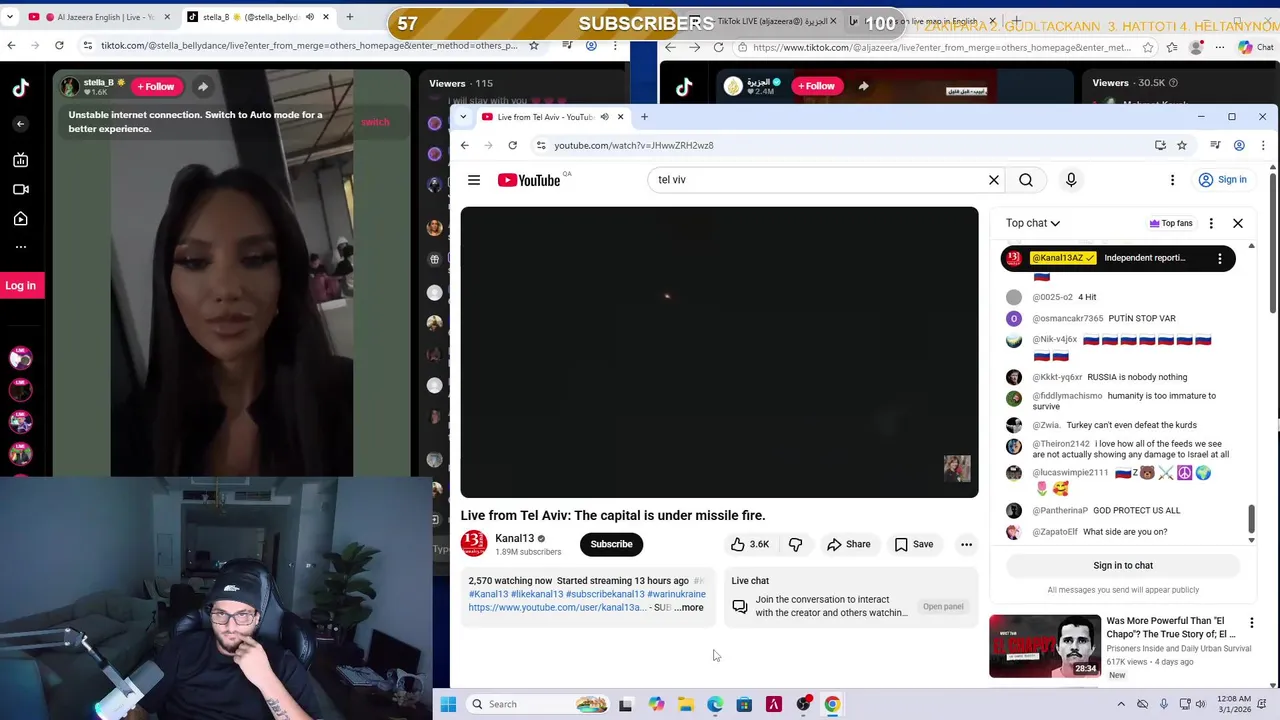Open Chrome from the taskbar

coord(832,704)
